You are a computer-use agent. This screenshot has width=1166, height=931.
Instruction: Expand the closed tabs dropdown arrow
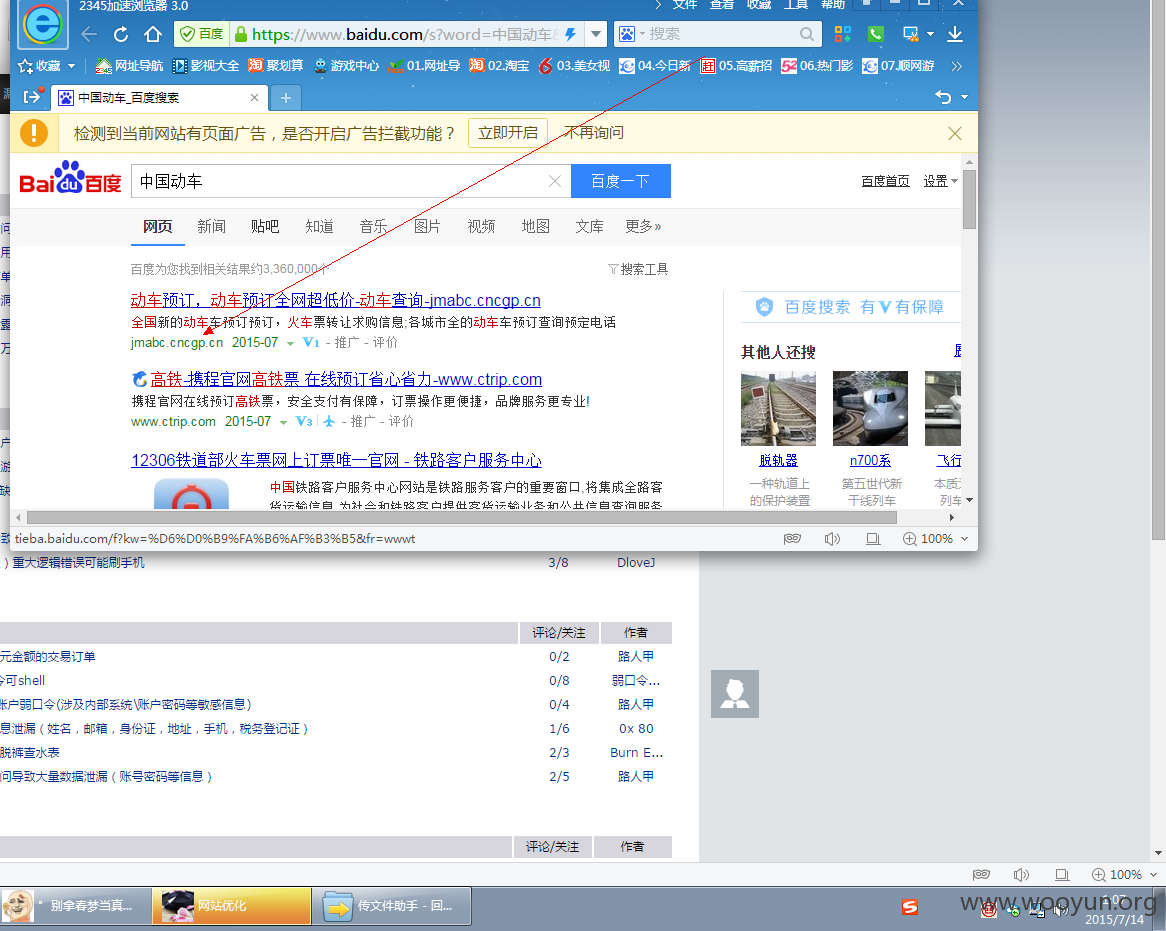pos(964,97)
